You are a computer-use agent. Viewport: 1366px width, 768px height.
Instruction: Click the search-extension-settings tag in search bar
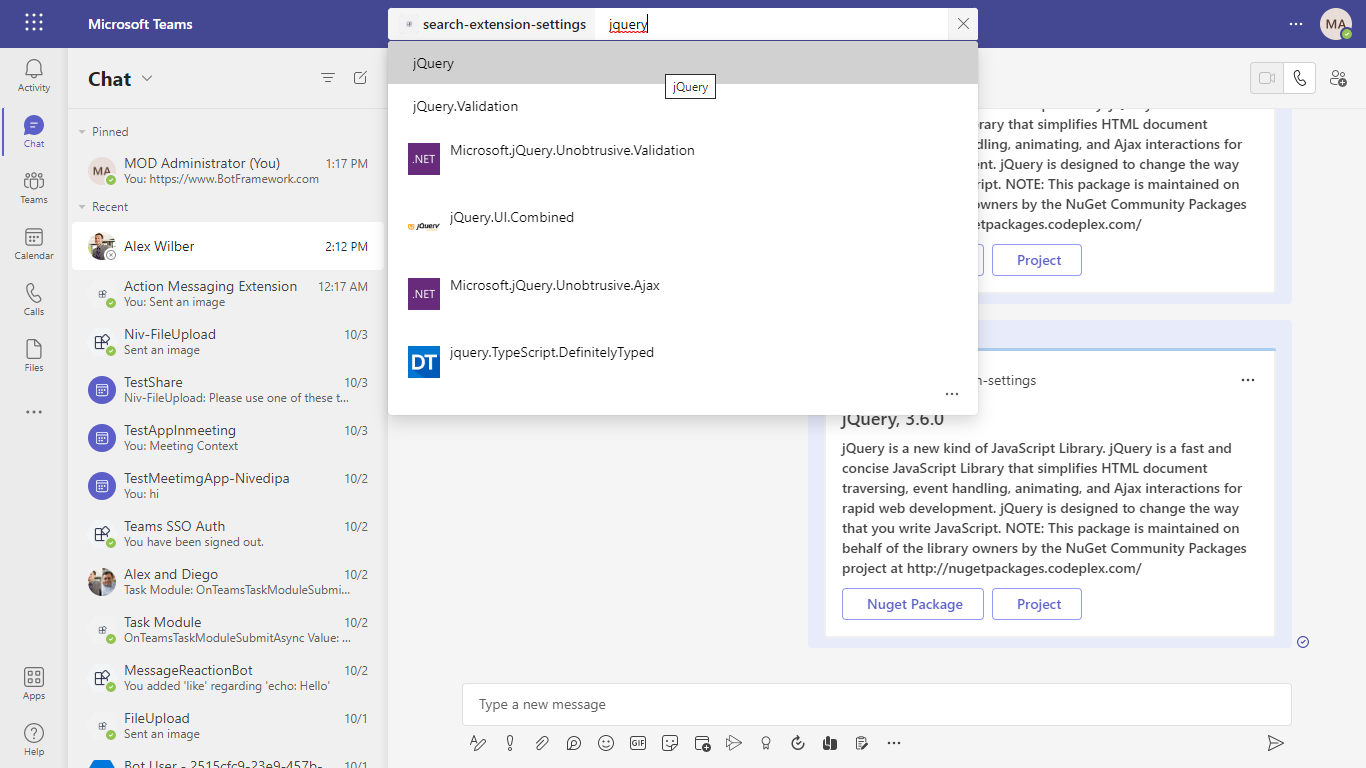494,24
